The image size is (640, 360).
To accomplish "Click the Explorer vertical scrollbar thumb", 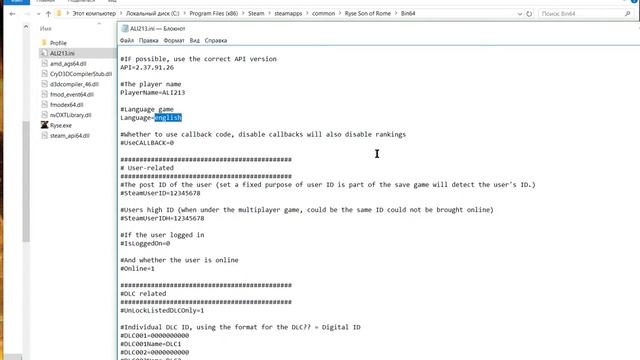I will tap(26, 182).
